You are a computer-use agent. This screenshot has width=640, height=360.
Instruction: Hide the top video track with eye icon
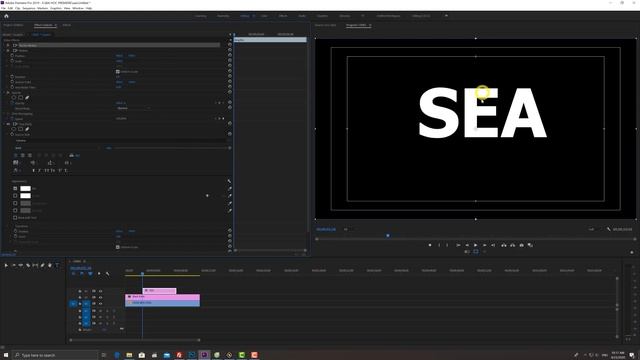pos(100,291)
